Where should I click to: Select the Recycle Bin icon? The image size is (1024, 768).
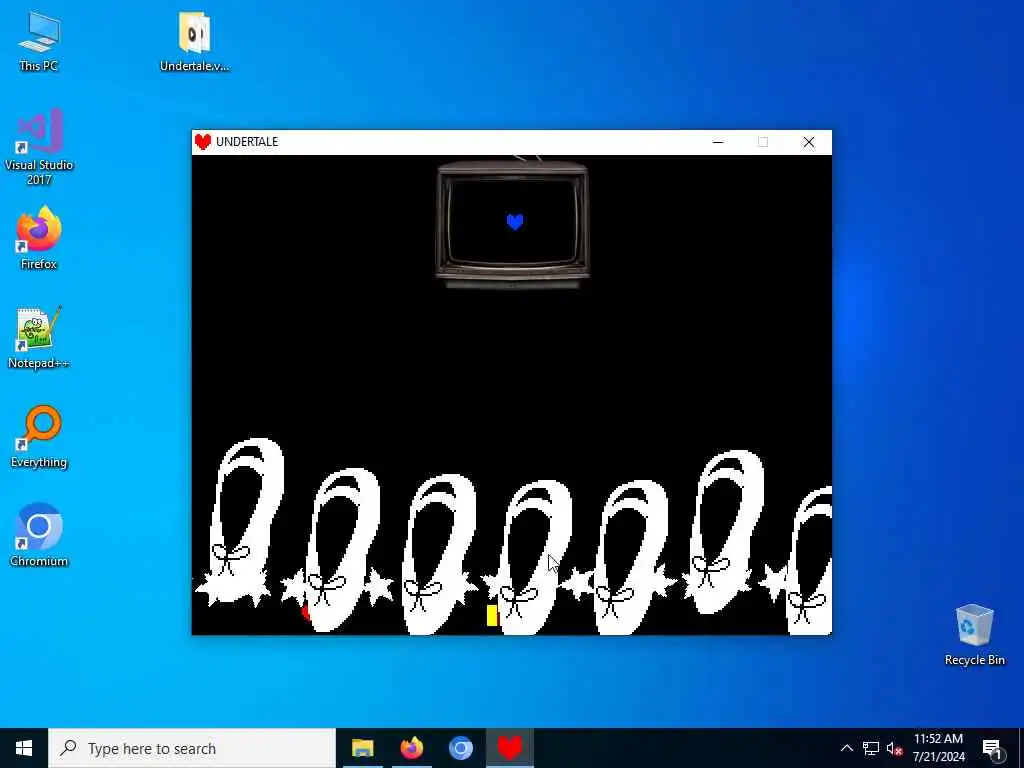click(x=974, y=635)
